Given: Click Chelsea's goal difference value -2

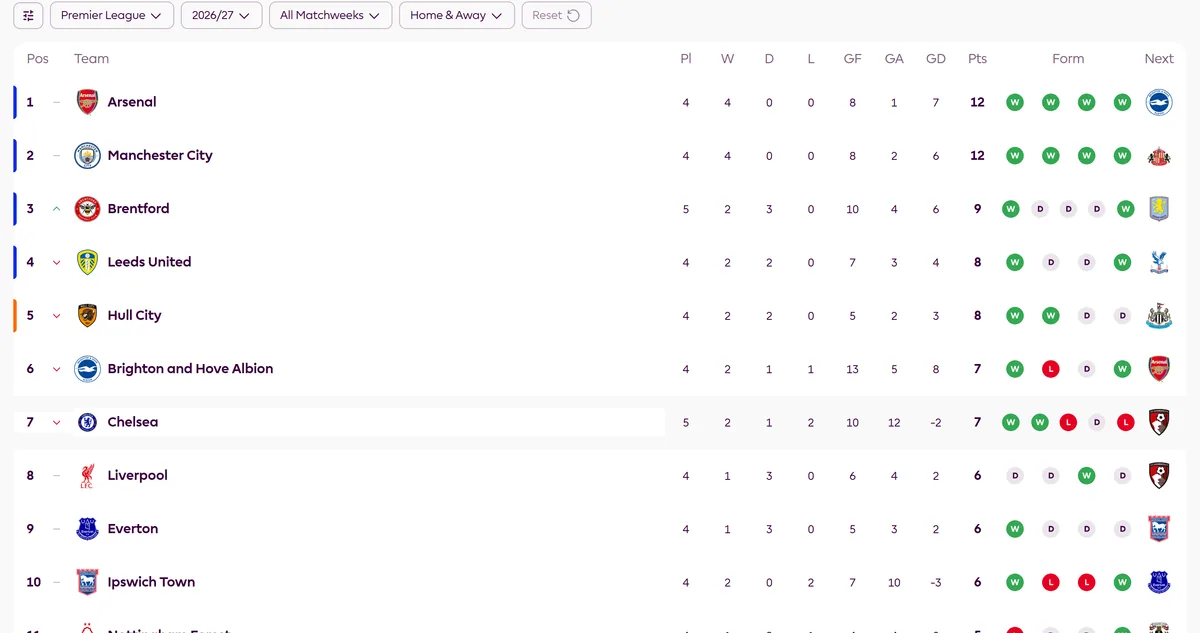Looking at the screenshot, I should (x=936, y=422).
